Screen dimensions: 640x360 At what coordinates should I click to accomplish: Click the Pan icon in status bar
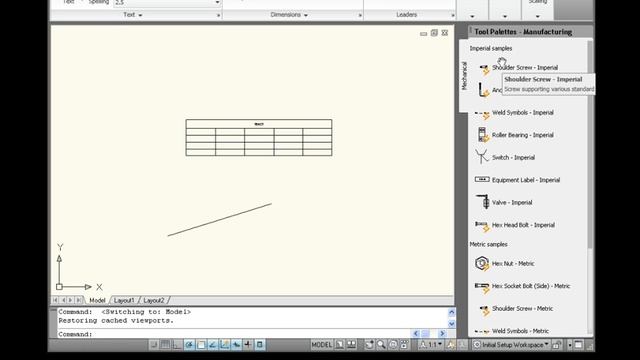coord(369,344)
